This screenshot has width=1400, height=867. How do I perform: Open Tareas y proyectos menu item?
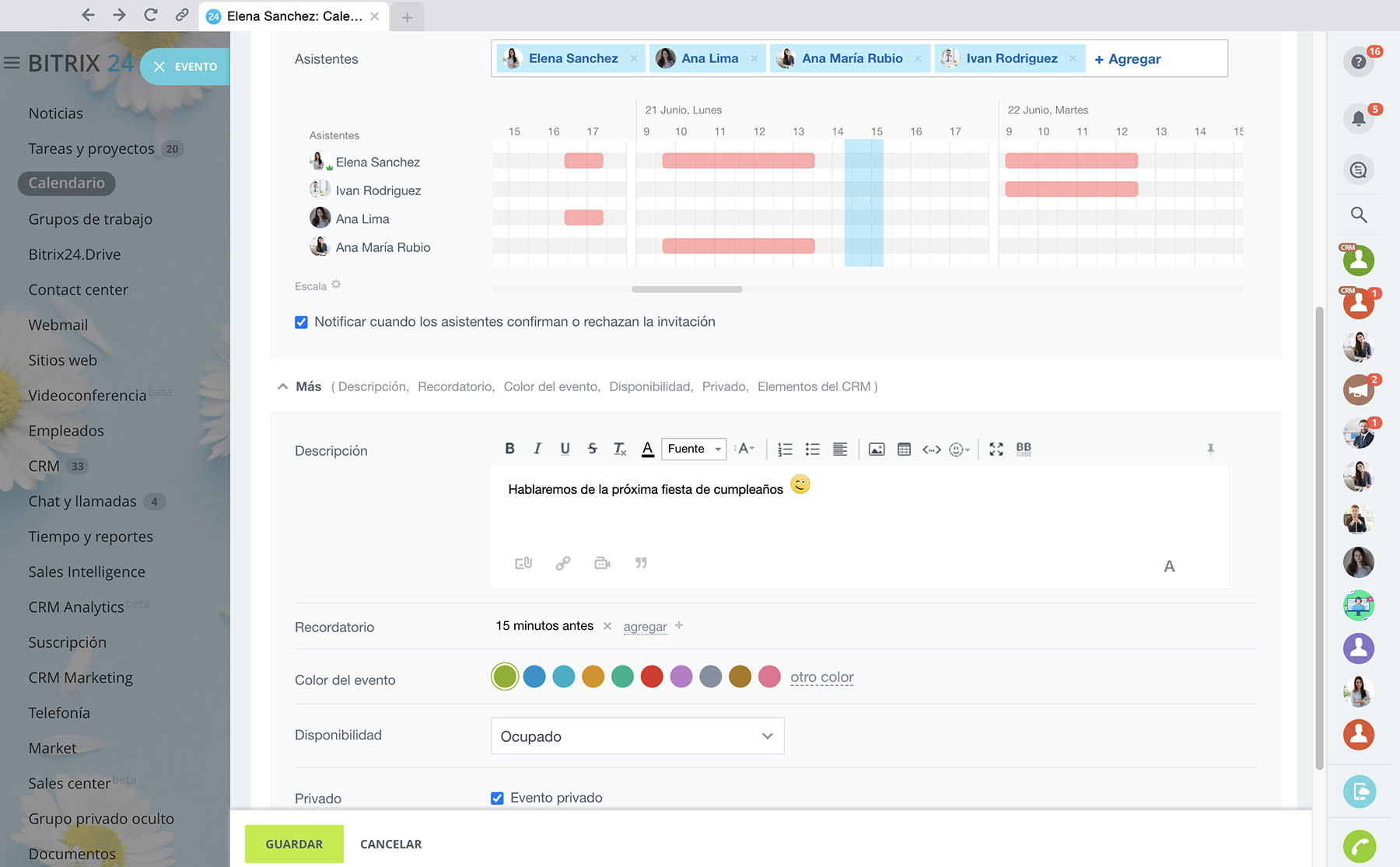click(91, 149)
